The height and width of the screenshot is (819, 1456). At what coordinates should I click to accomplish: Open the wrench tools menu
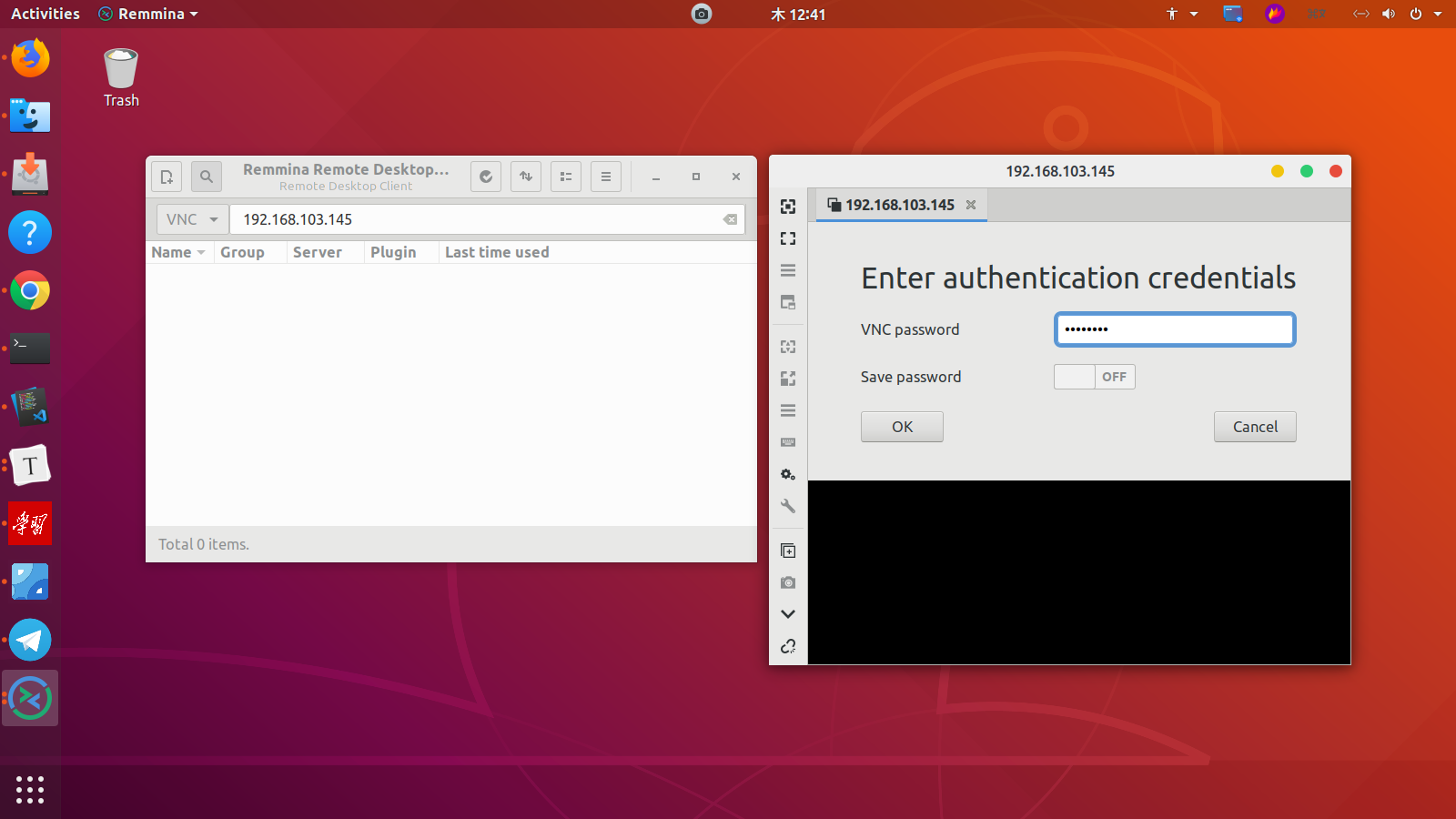coord(788,506)
